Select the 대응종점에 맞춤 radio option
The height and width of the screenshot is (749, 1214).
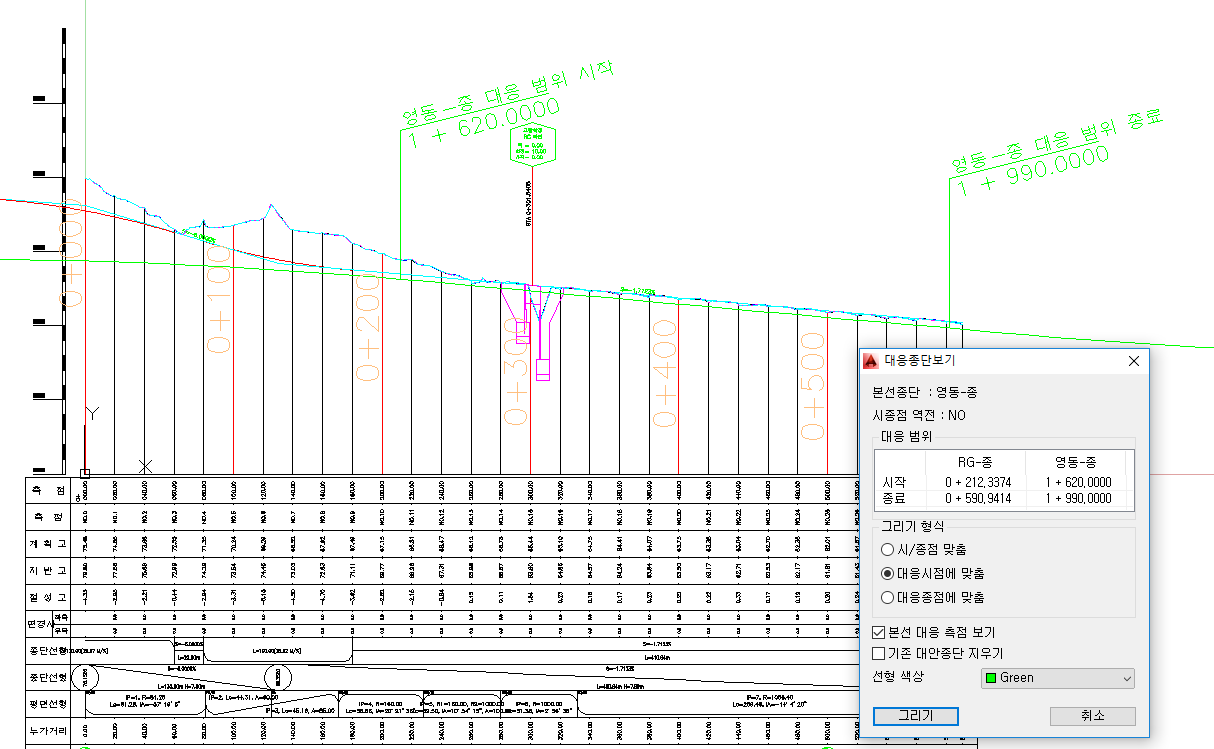click(887, 597)
